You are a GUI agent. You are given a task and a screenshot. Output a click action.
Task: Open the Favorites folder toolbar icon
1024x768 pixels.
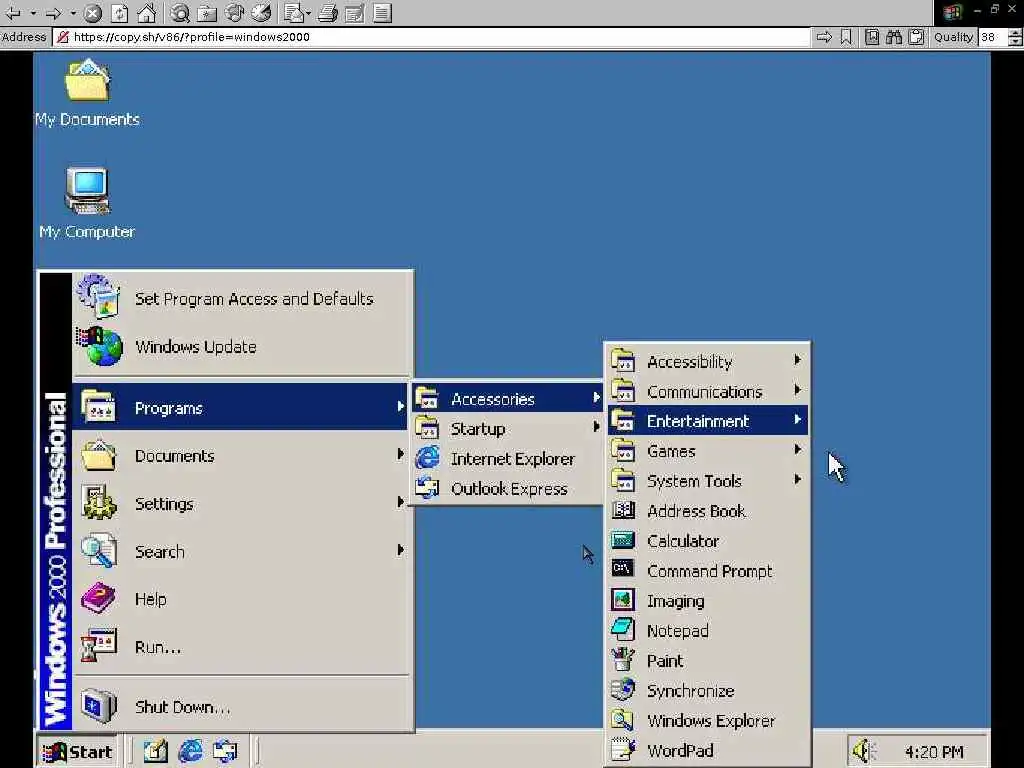click(207, 13)
